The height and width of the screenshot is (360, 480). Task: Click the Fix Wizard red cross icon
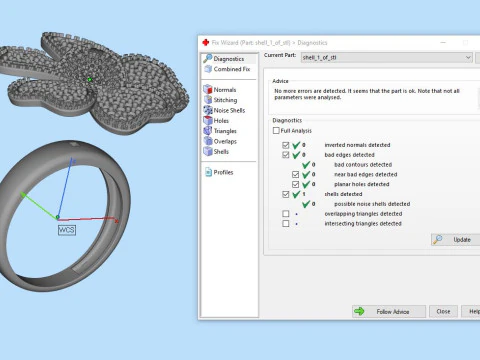(205, 42)
